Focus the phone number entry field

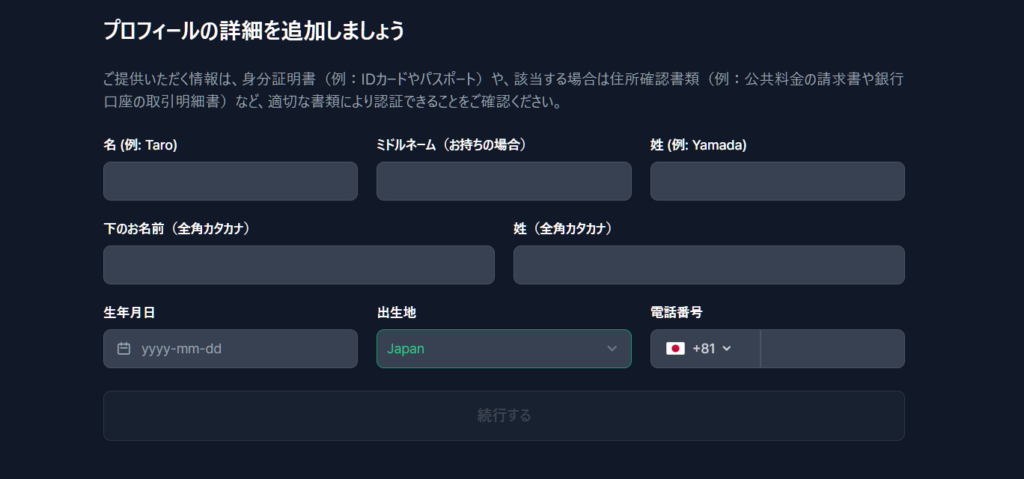point(832,349)
